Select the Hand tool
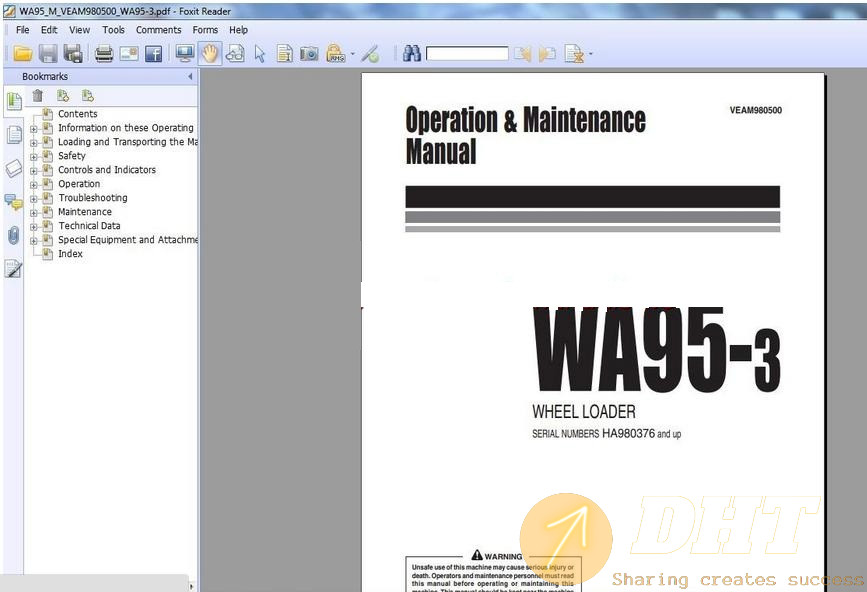 [210, 54]
